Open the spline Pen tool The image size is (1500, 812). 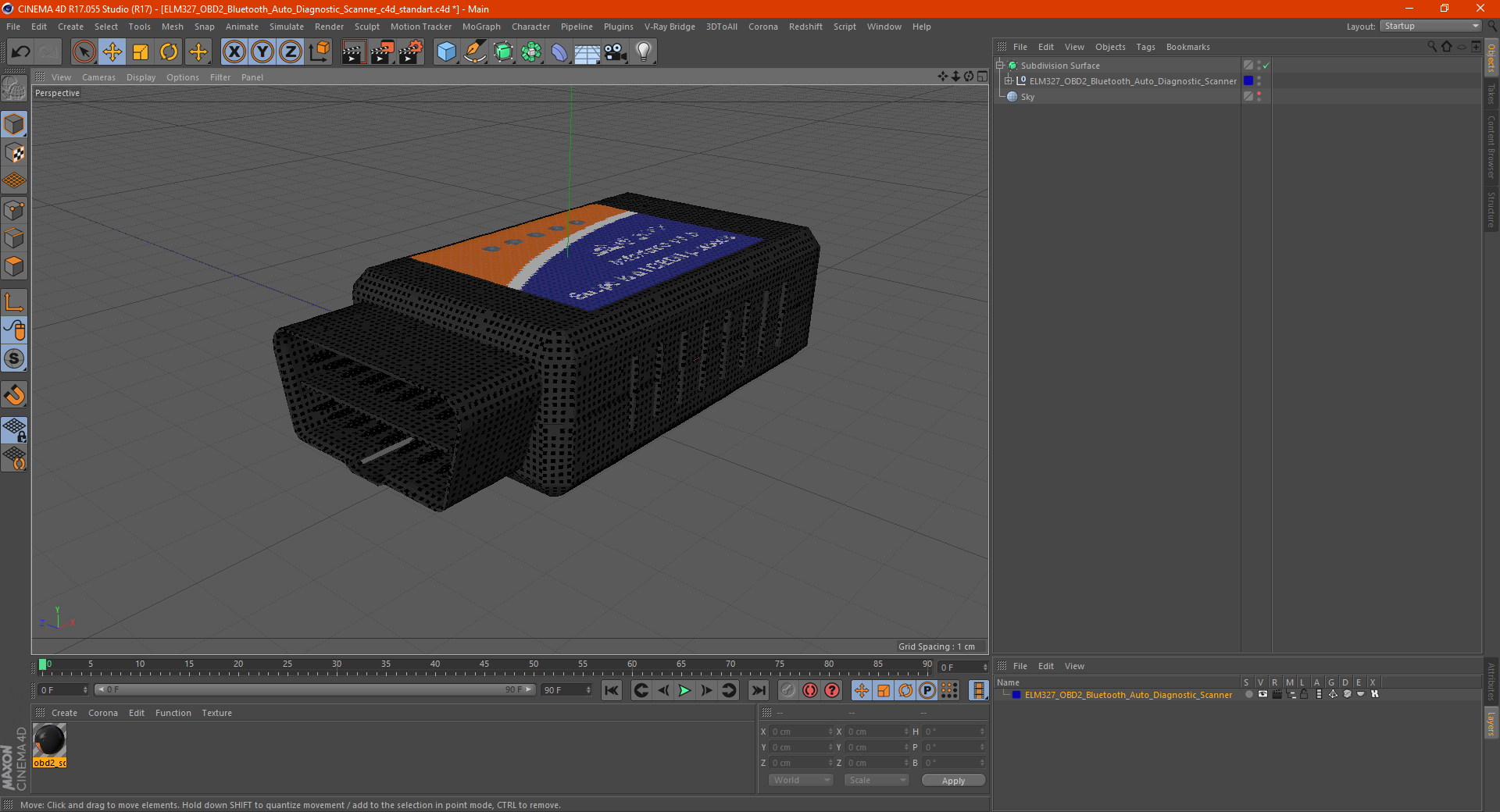click(475, 52)
